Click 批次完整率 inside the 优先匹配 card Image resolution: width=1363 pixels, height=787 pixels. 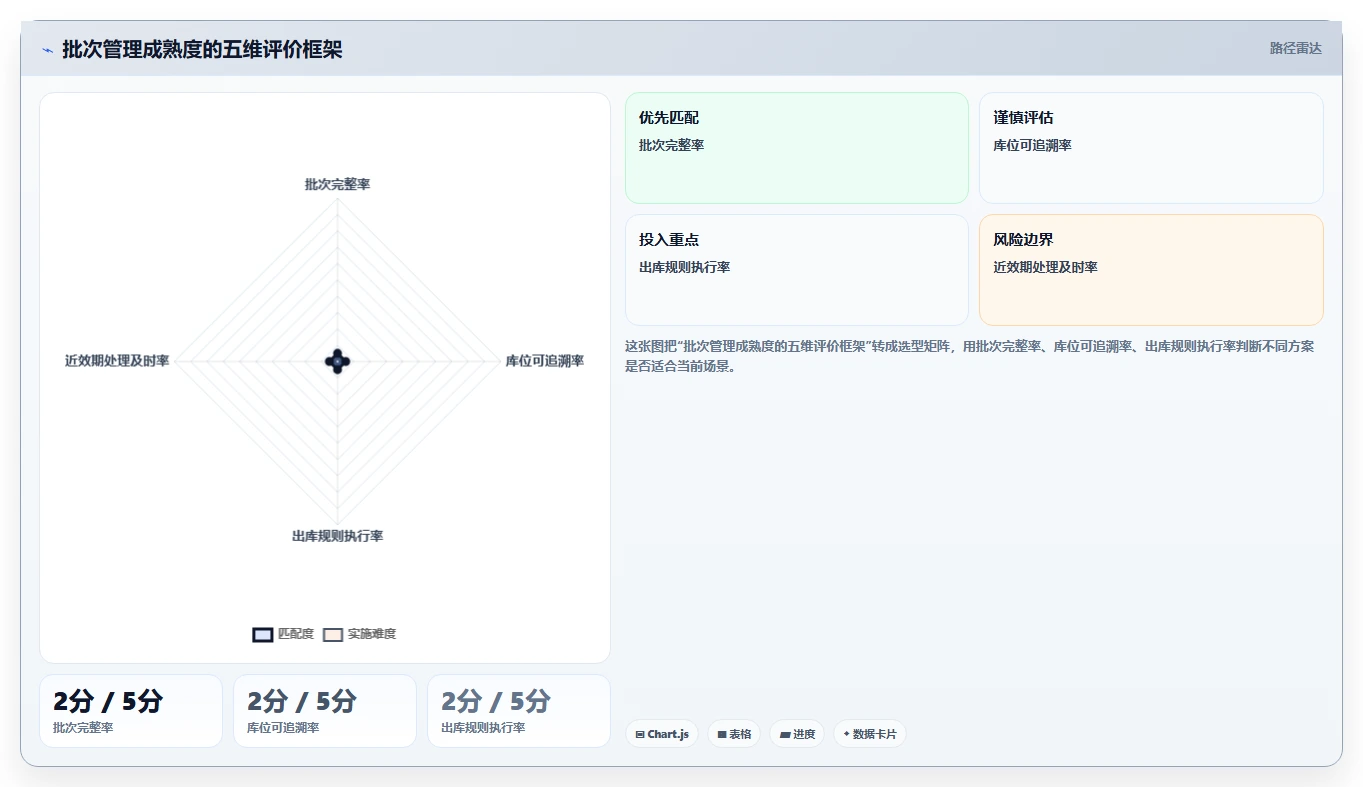tap(672, 145)
